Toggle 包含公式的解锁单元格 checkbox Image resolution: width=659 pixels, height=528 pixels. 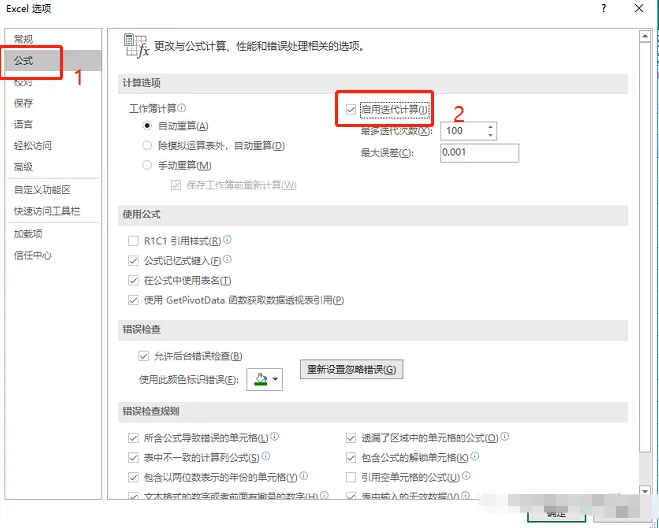tap(351, 457)
